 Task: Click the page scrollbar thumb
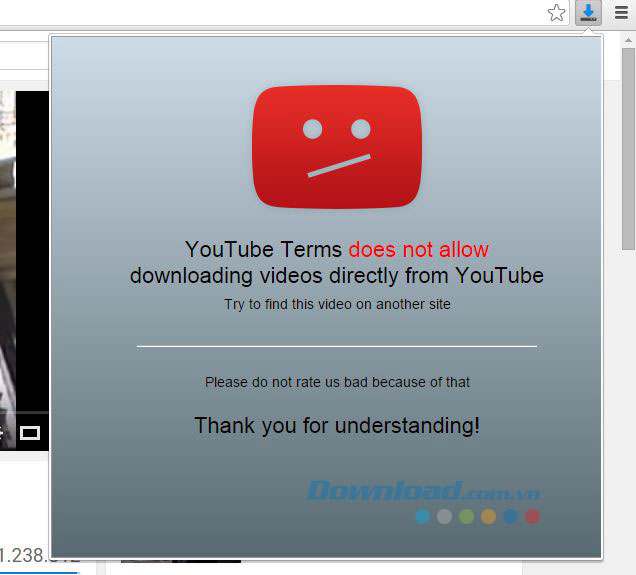[x=628, y=149]
